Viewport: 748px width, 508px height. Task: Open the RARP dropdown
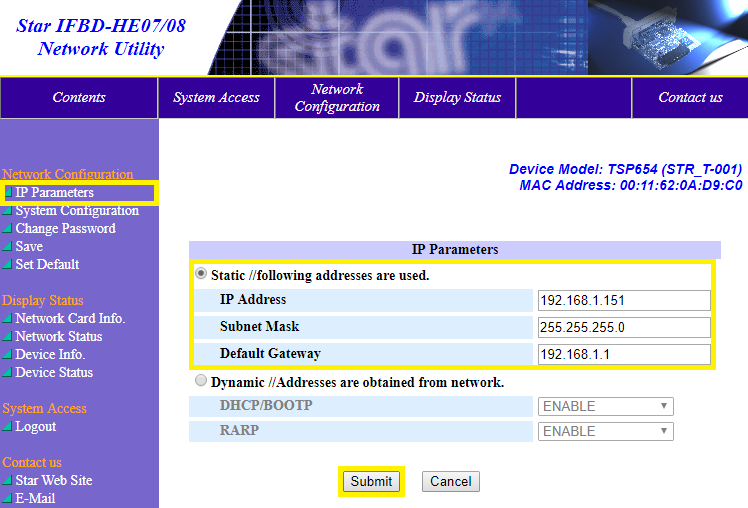(606, 431)
